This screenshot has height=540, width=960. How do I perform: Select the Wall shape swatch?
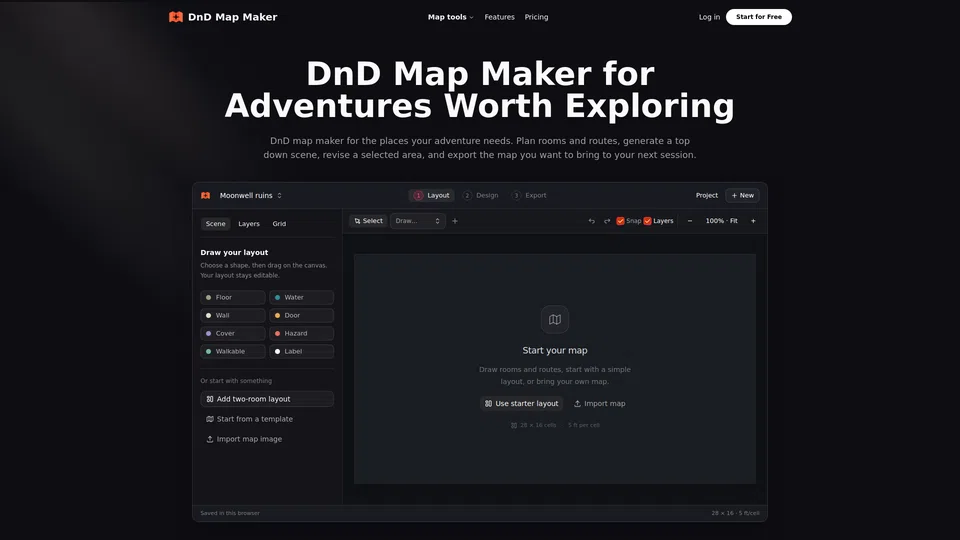233,315
